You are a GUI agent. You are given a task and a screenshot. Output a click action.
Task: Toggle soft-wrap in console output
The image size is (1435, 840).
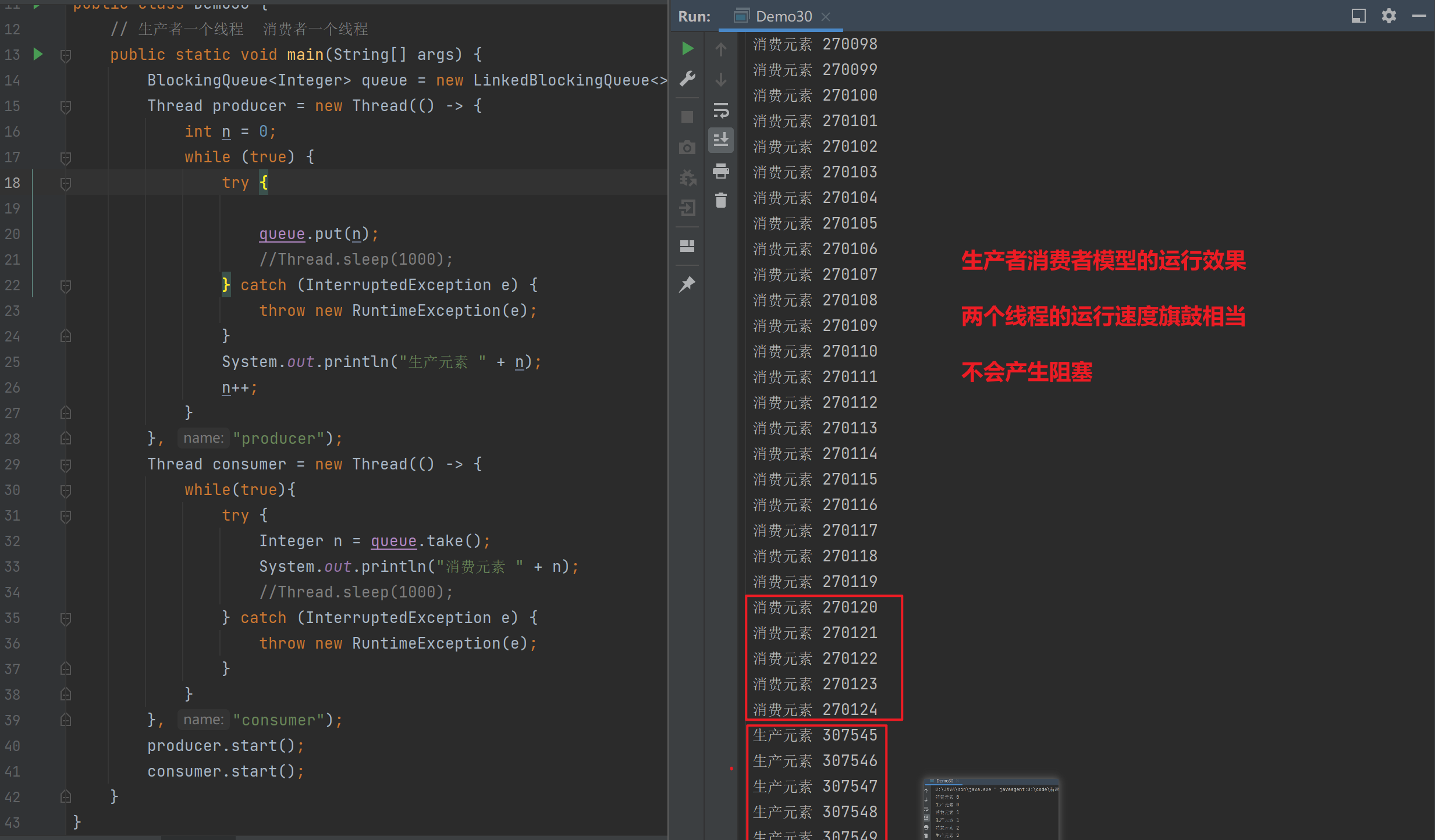[x=720, y=110]
